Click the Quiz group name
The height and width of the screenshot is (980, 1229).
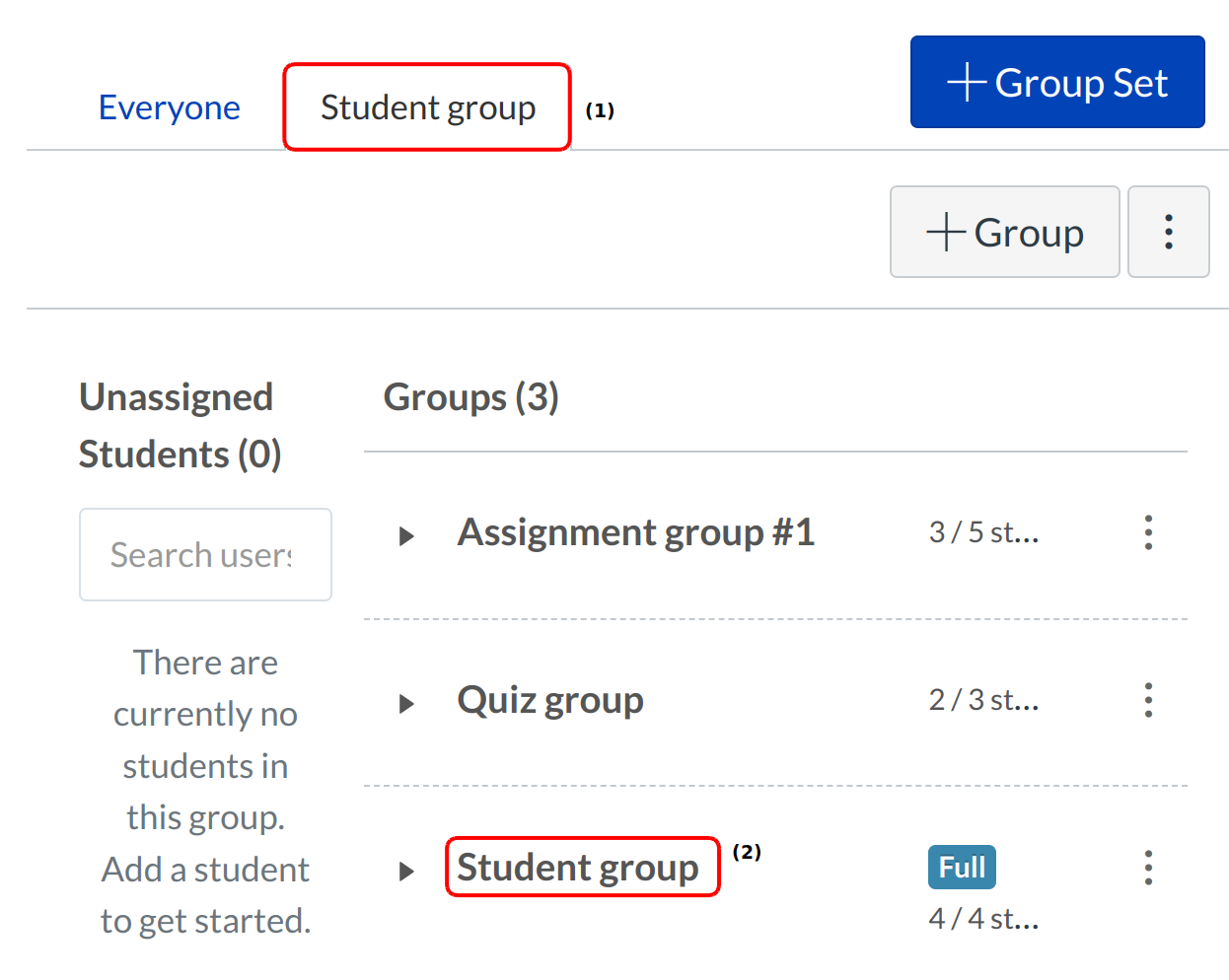coord(549,700)
